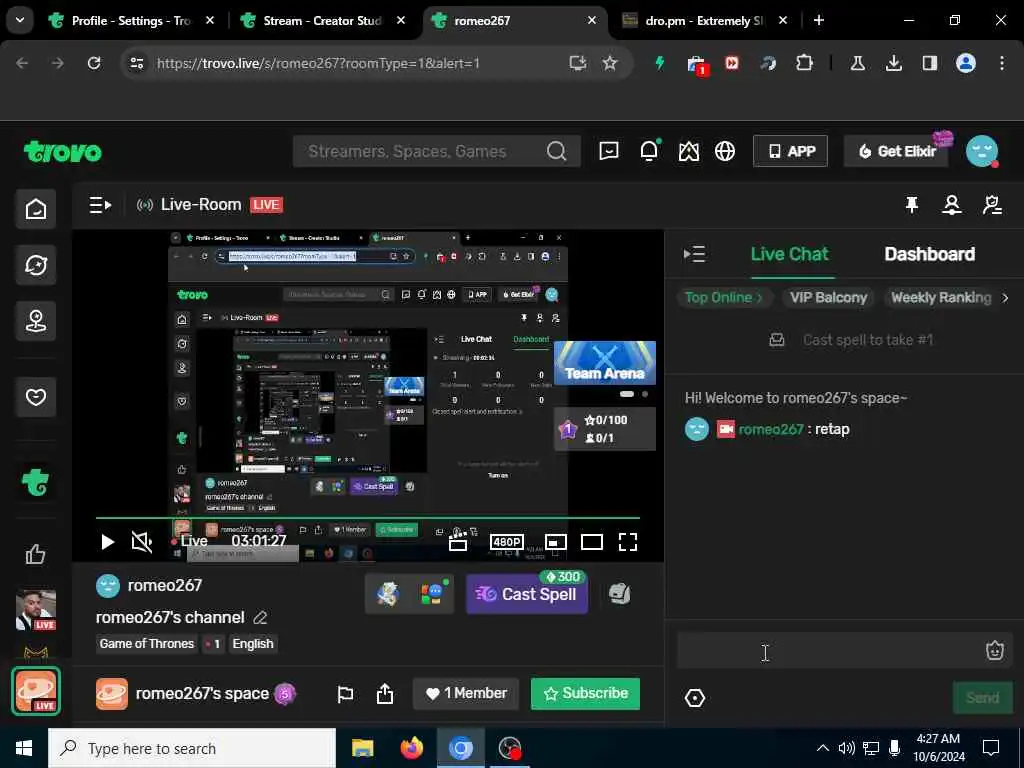Image resolution: width=1024 pixels, height=768 pixels.
Task: Open the language globe icon
Action: 725,152
